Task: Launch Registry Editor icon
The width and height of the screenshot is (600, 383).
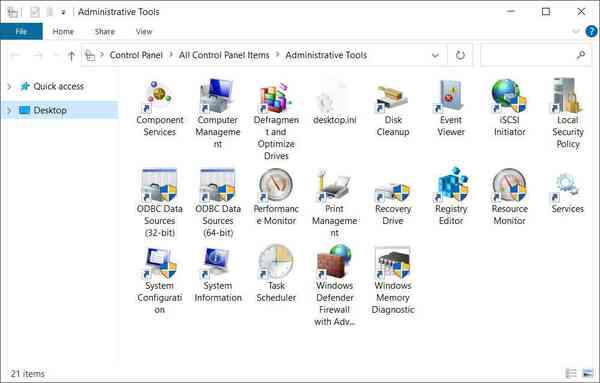Action: [x=451, y=184]
